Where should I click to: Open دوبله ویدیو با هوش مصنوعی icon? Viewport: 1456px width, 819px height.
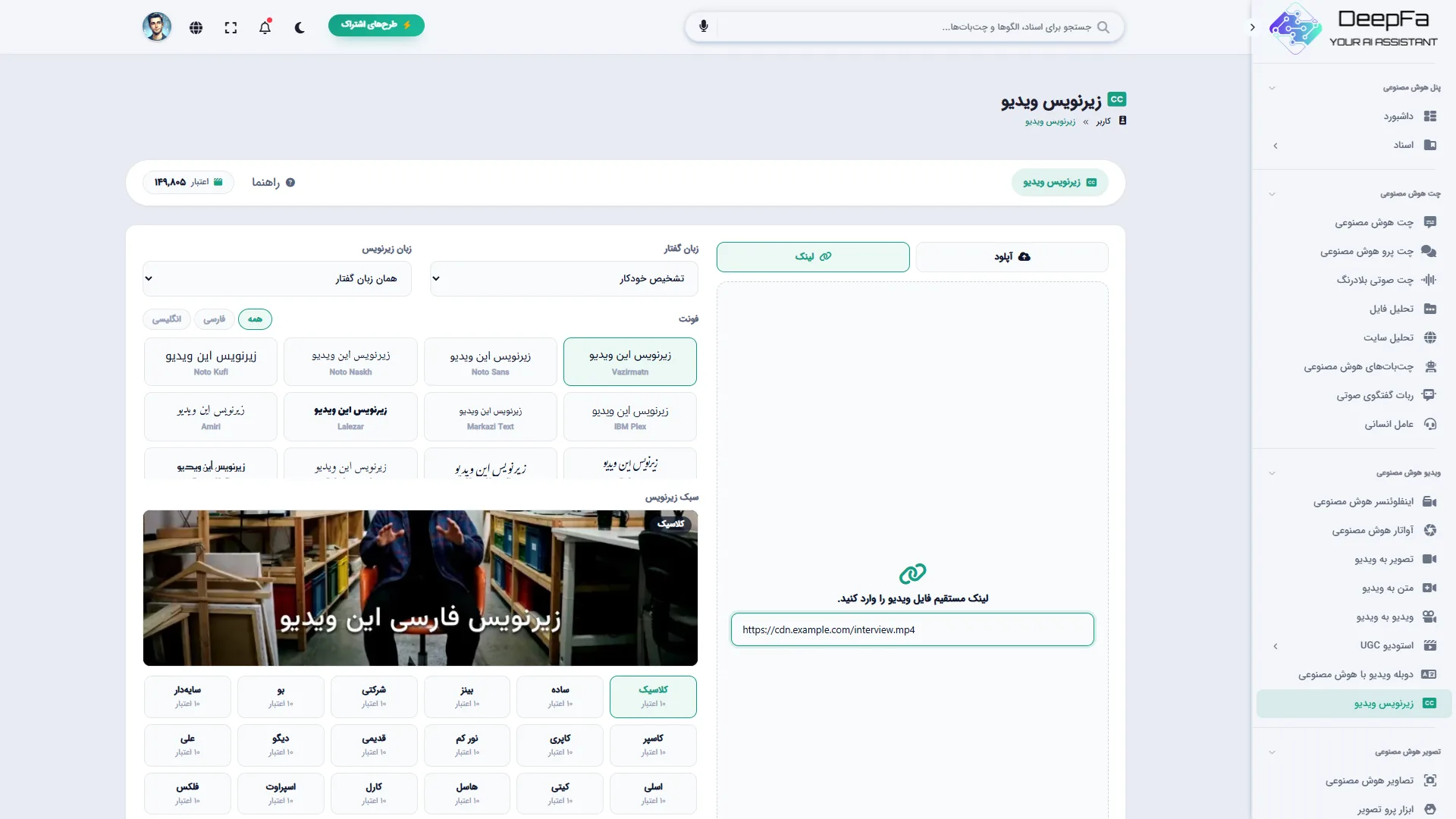coord(1429,674)
